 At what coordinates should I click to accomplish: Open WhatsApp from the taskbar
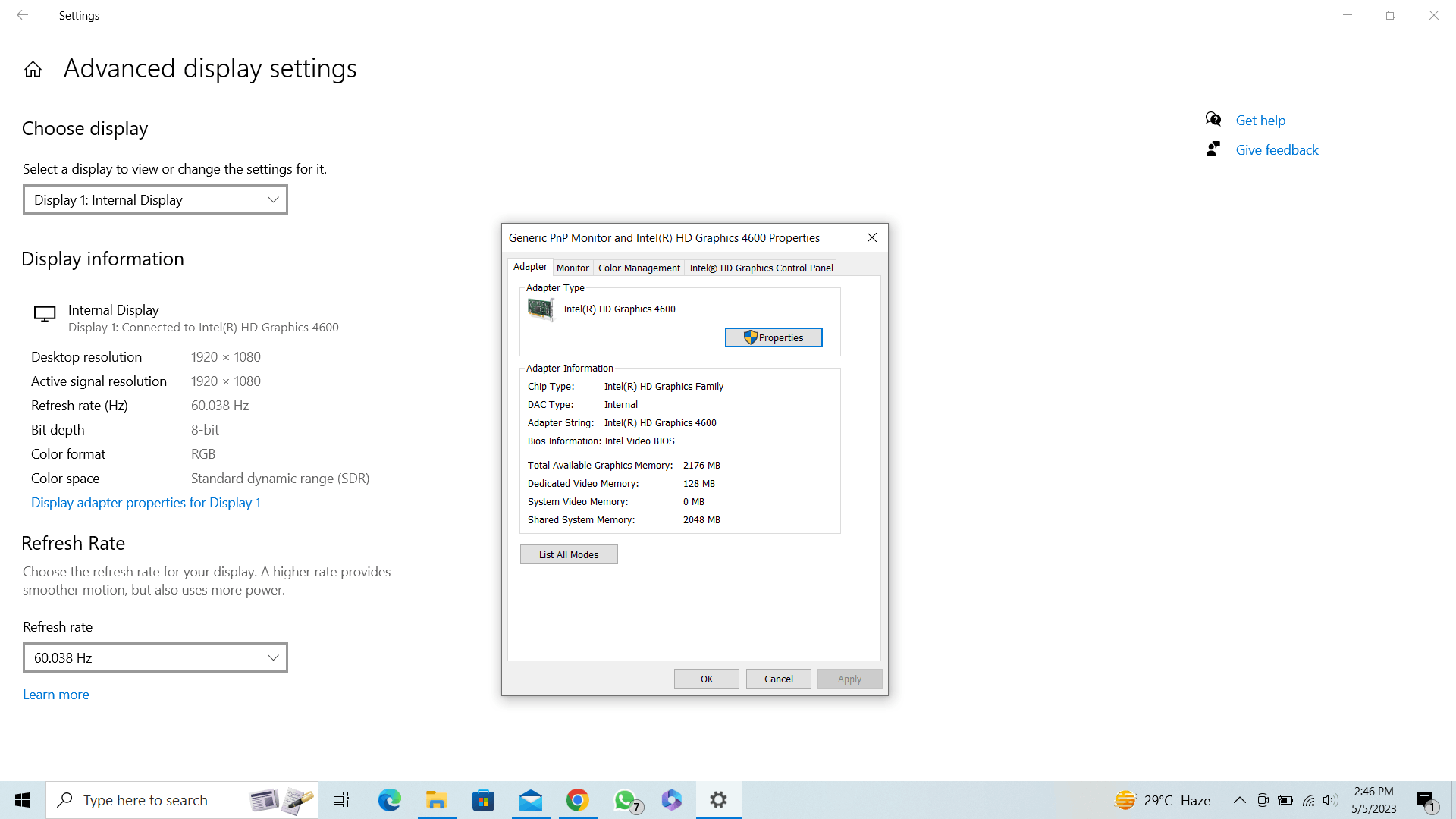pos(626,800)
